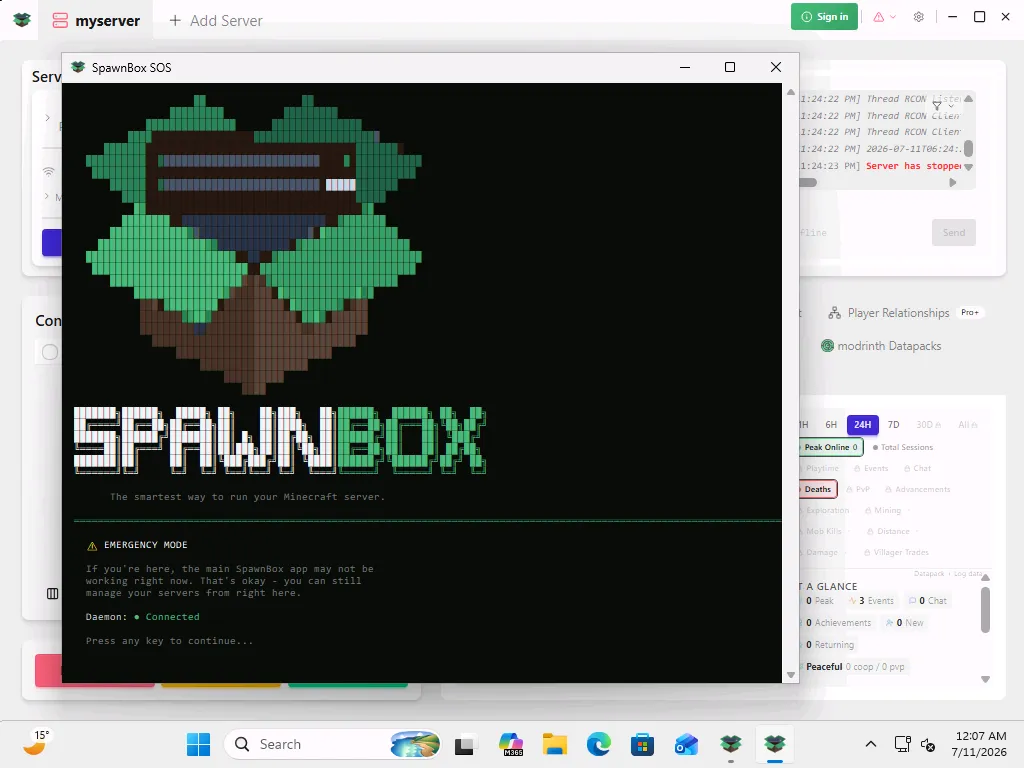The height and width of the screenshot is (768, 1024).
Task: Click the At a Glance scrollbar thumb
Action: point(985,610)
